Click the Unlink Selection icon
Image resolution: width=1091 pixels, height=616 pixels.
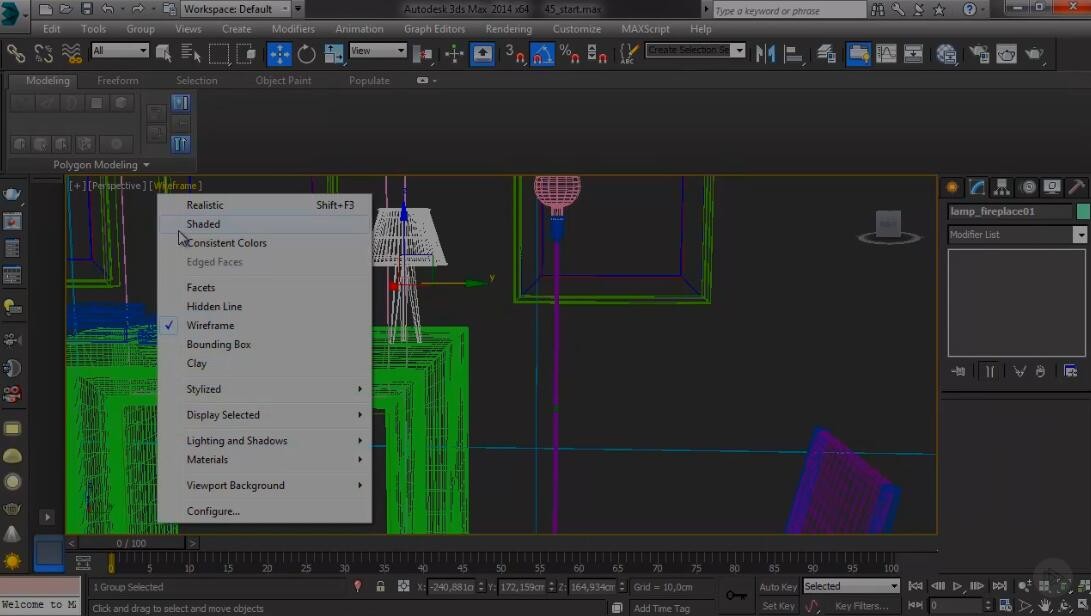pos(43,53)
